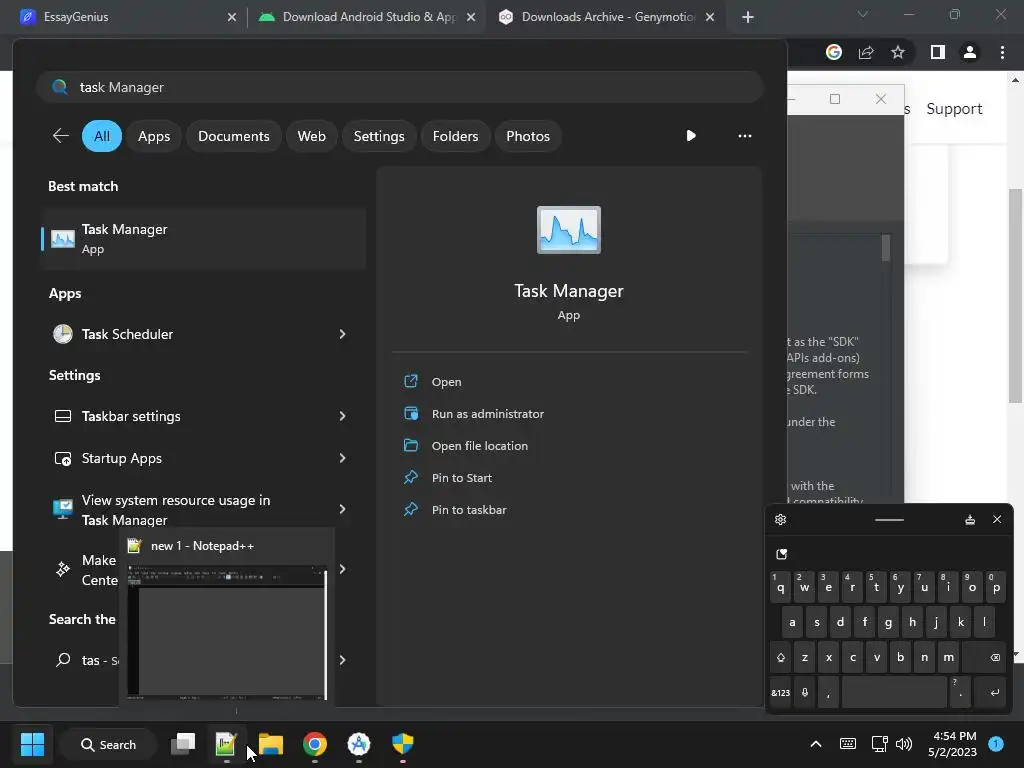Open the Windows Start menu button
1024x768 pixels.
pyautogui.click(x=32, y=744)
